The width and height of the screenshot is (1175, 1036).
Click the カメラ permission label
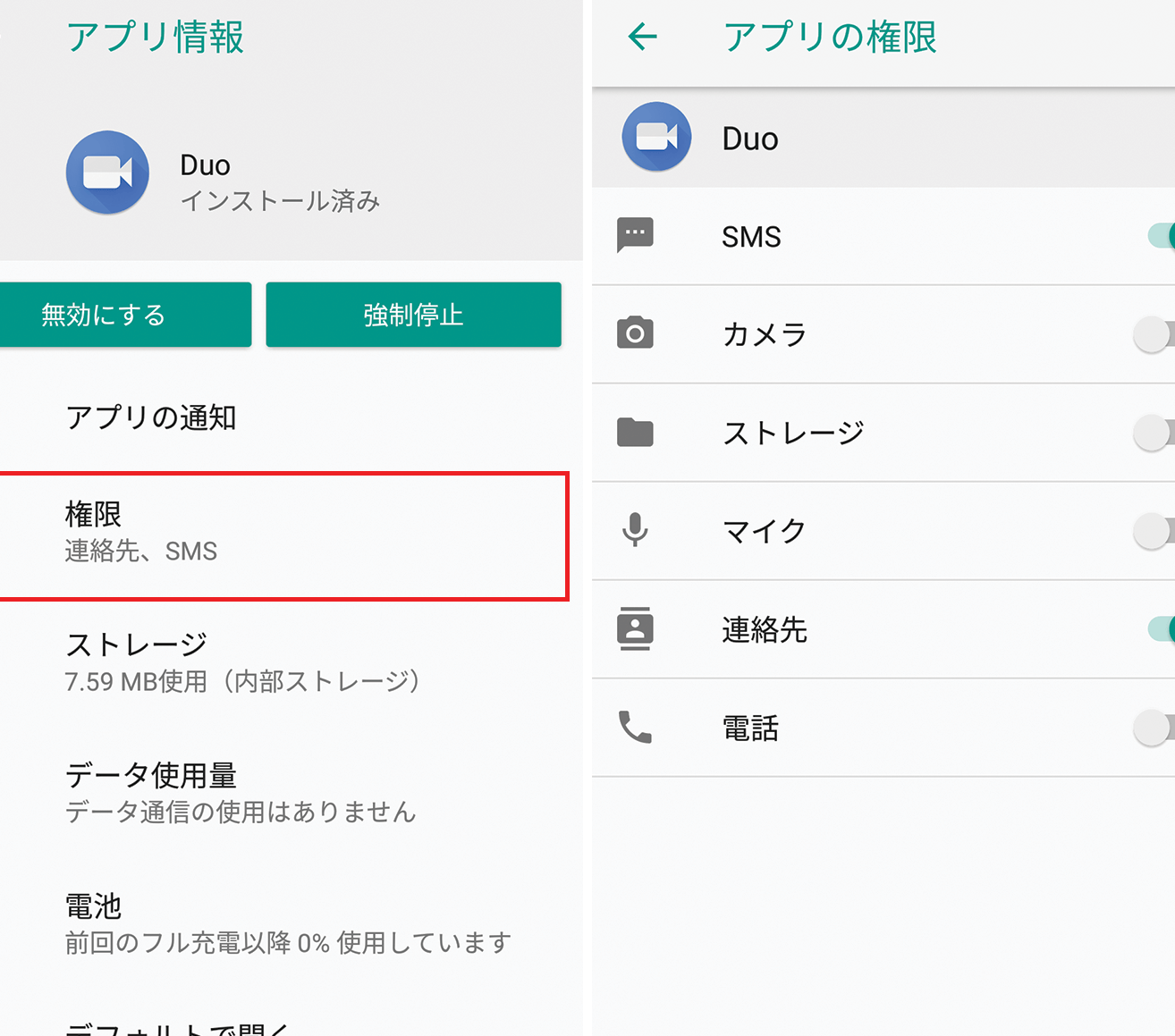(x=765, y=334)
